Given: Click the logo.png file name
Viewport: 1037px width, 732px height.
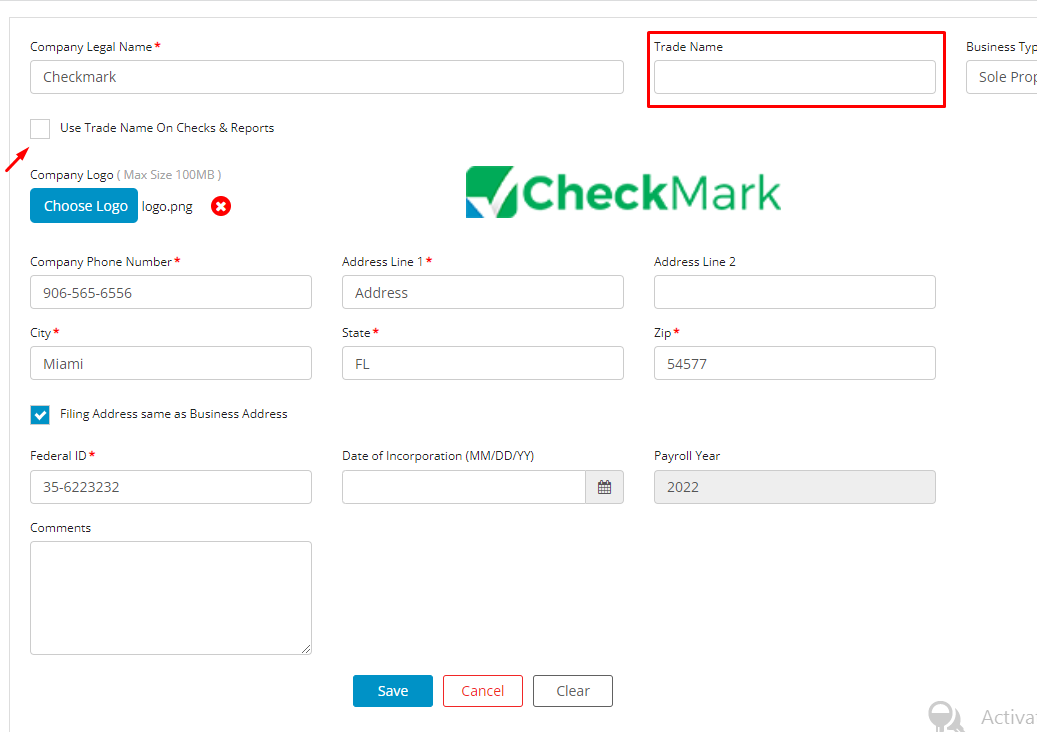Looking at the screenshot, I should [x=167, y=206].
